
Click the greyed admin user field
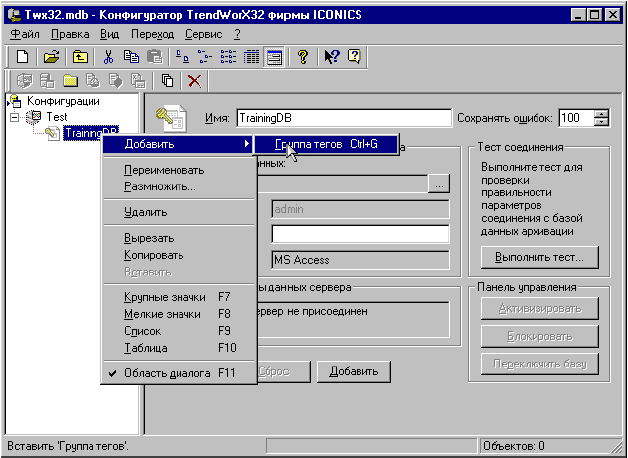click(360, 209)
